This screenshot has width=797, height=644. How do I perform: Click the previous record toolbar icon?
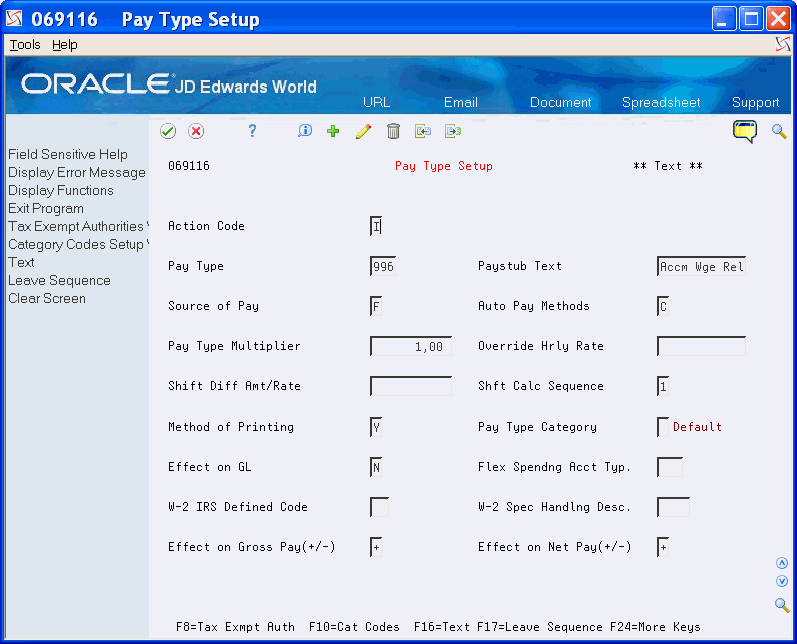pyautogui.click(x=423, y=131)
